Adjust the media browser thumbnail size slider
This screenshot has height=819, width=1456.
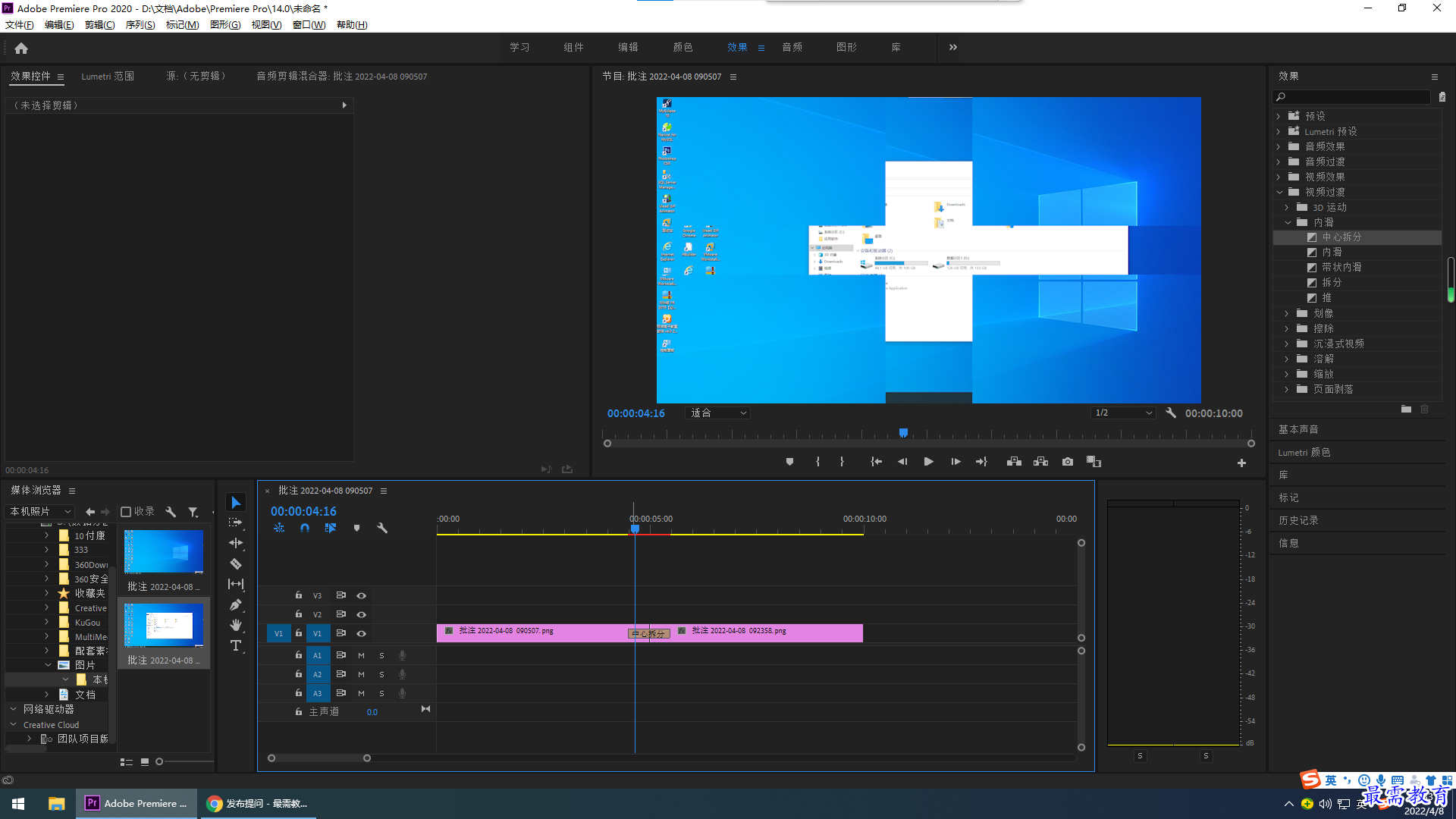click(x=159, y=761)
